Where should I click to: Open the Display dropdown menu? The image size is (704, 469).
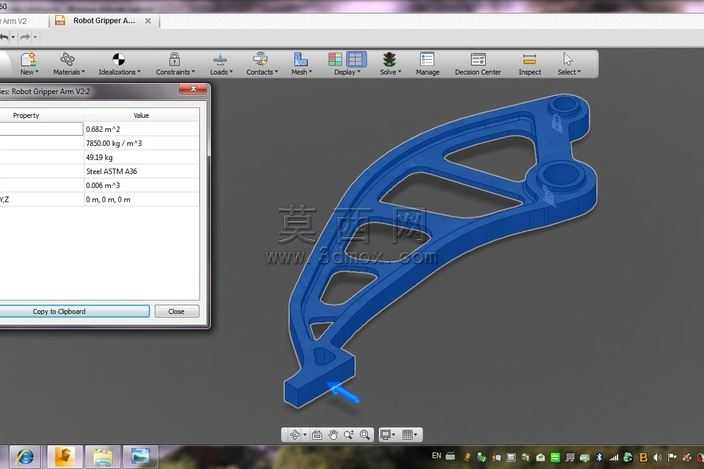point(347,72)
